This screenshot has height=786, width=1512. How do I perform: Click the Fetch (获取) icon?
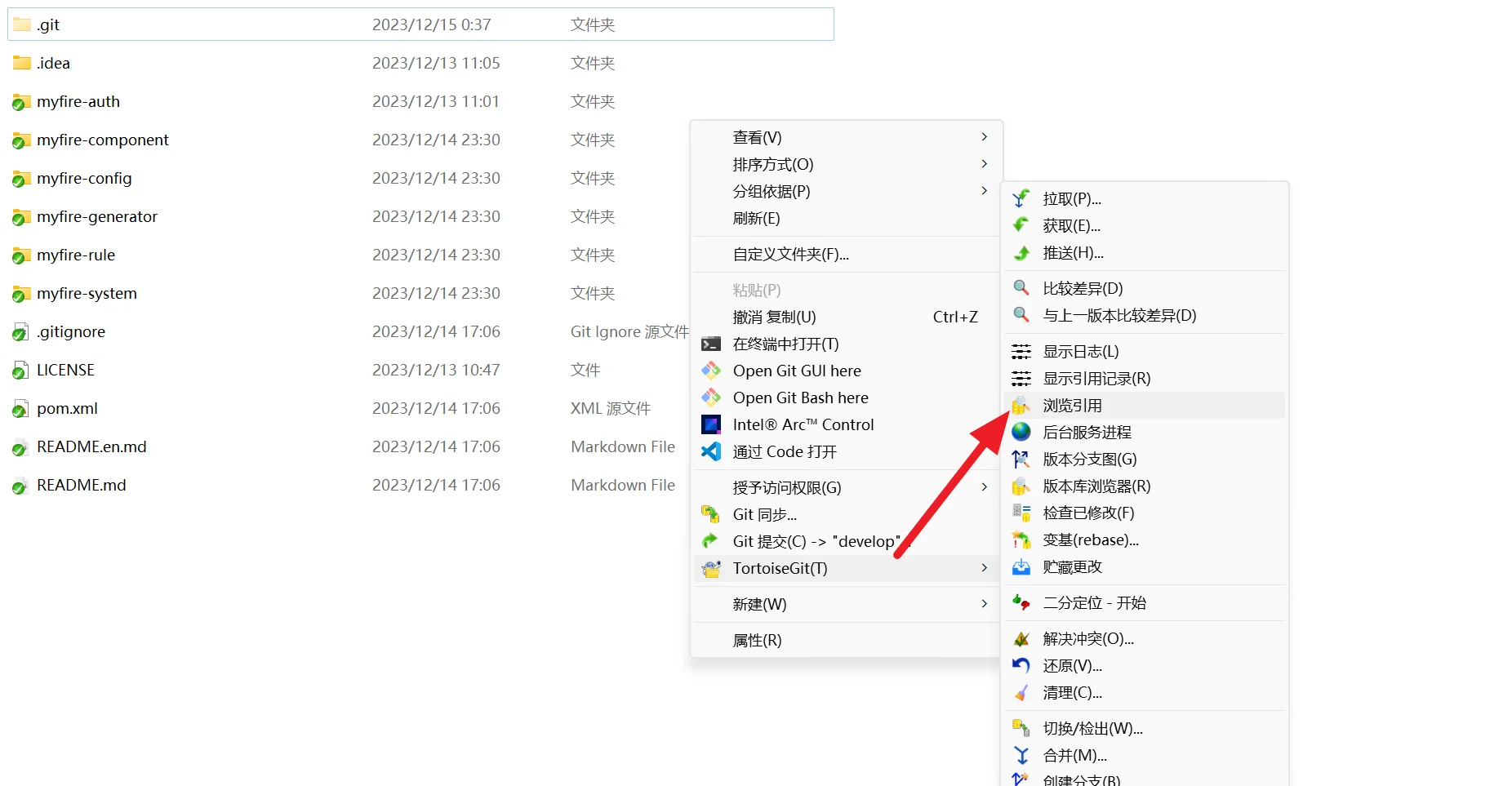(x=1021, y=226)
